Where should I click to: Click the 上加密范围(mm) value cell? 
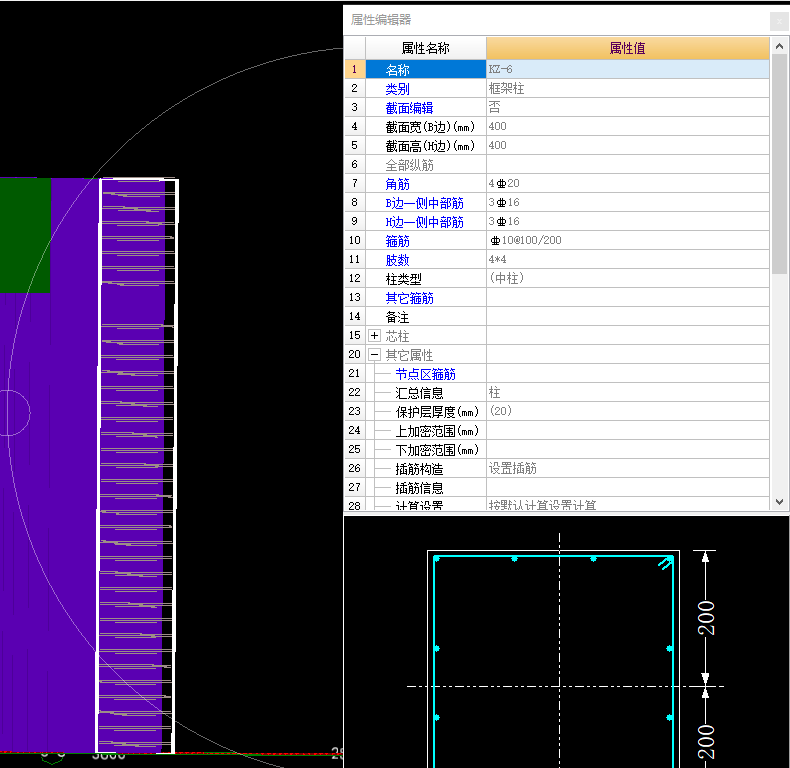[627, 430]
